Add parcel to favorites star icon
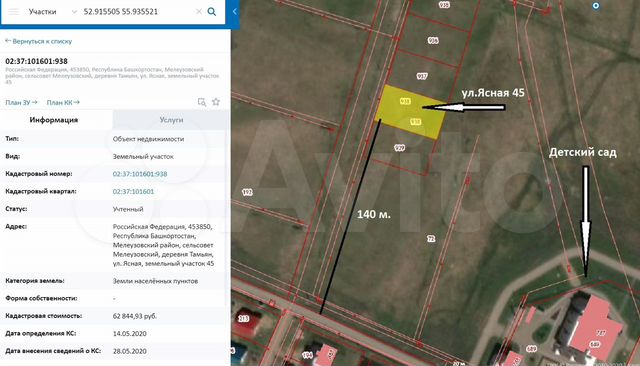The width and height of the screenshot is (640, 366). coord(216,102)
